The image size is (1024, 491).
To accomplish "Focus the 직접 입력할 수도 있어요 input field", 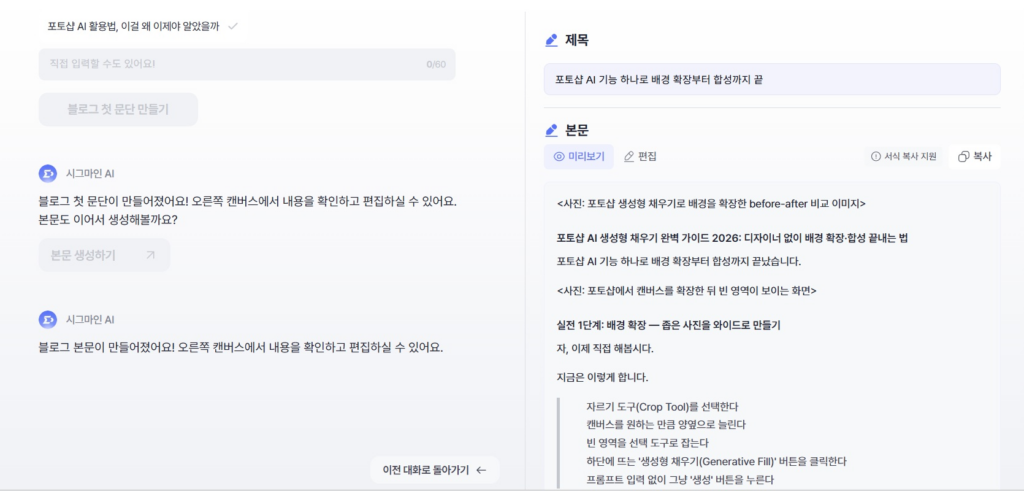I will coord(230,64).
